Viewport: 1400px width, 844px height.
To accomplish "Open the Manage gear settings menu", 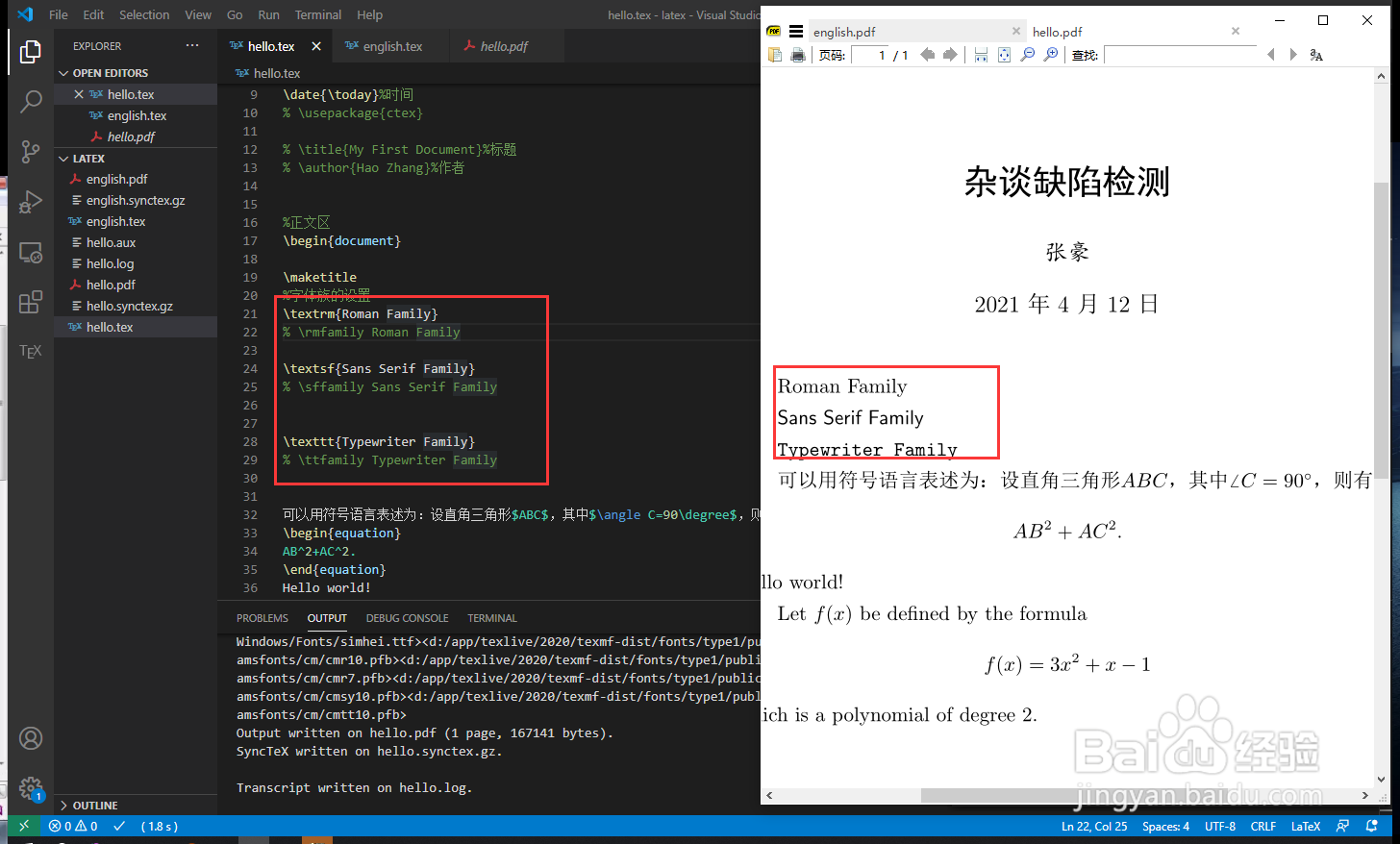I will coord(31,788).
